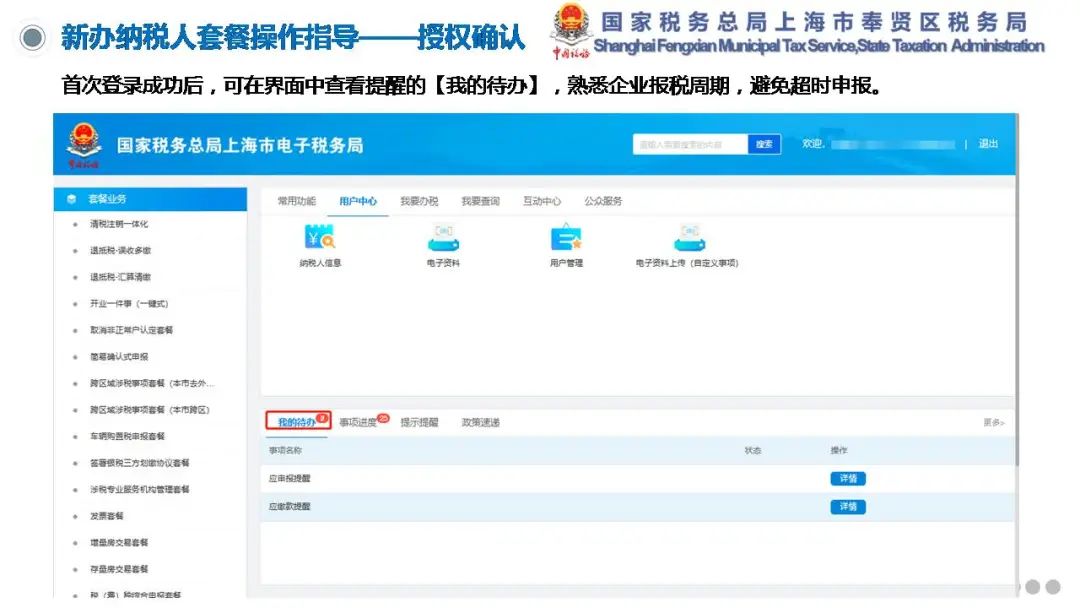Open 存量房交易套餐 in the sidebar
This screenshot has width=1080, height=608.
[x=118, y=569]
